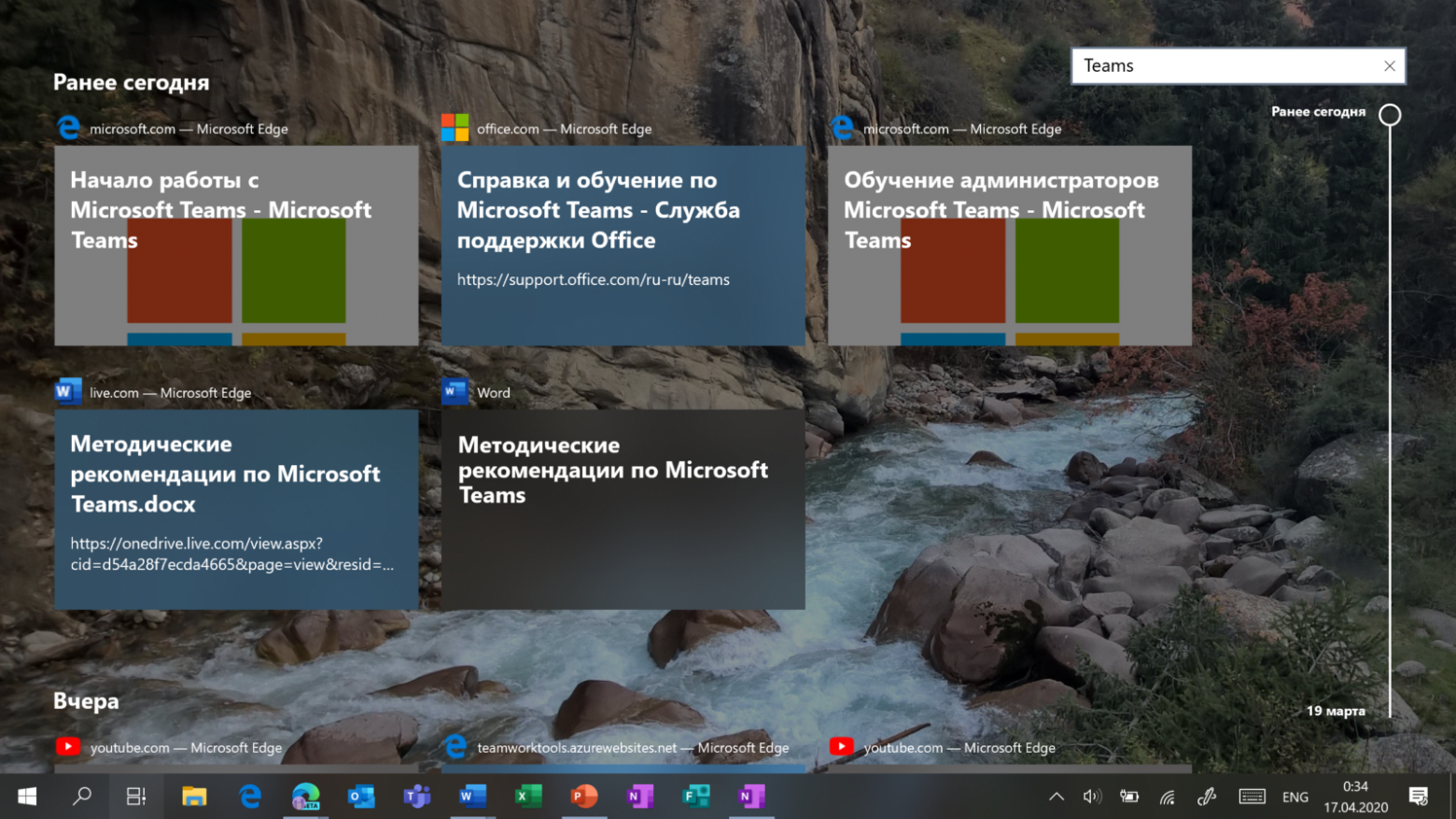The height and width of the screenshot is (819, 1456).
Task: Switch input language from ENG
Action: pos(1295,798)
